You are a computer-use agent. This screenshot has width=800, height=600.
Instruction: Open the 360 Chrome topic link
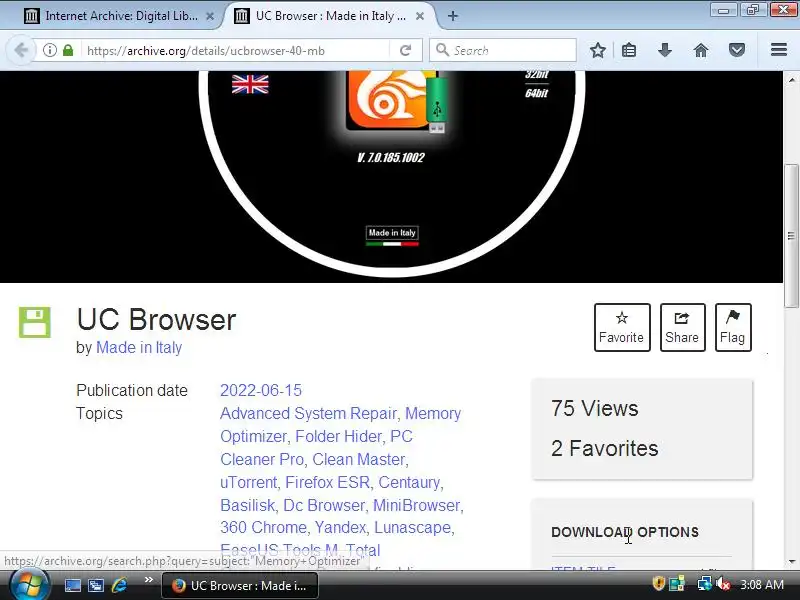click(263, 527)
